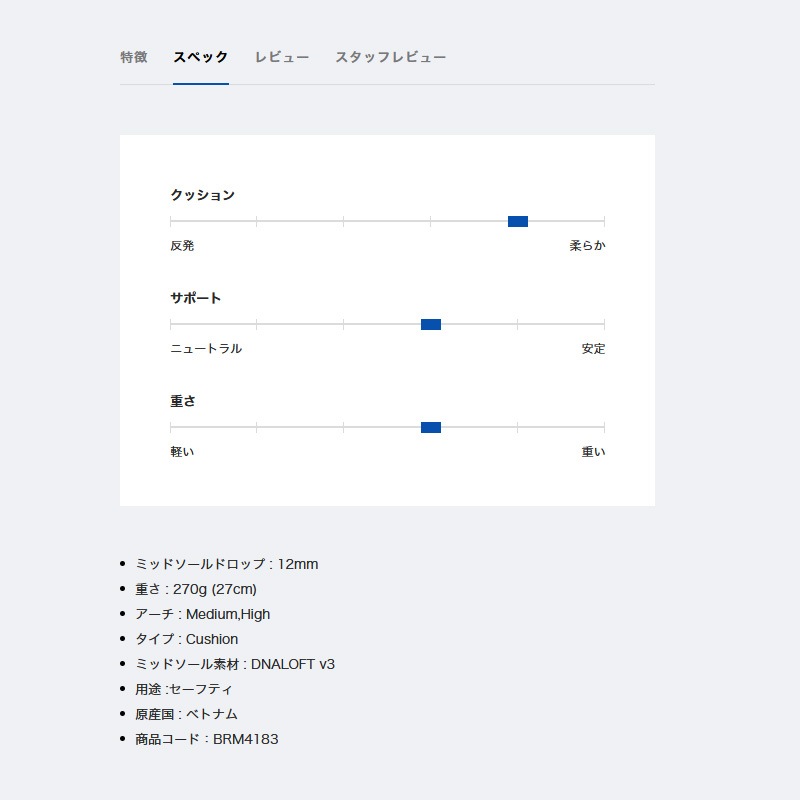Click the サポート slider blue marker
Viewport: 800px width, 800px height.
point(431,324)
